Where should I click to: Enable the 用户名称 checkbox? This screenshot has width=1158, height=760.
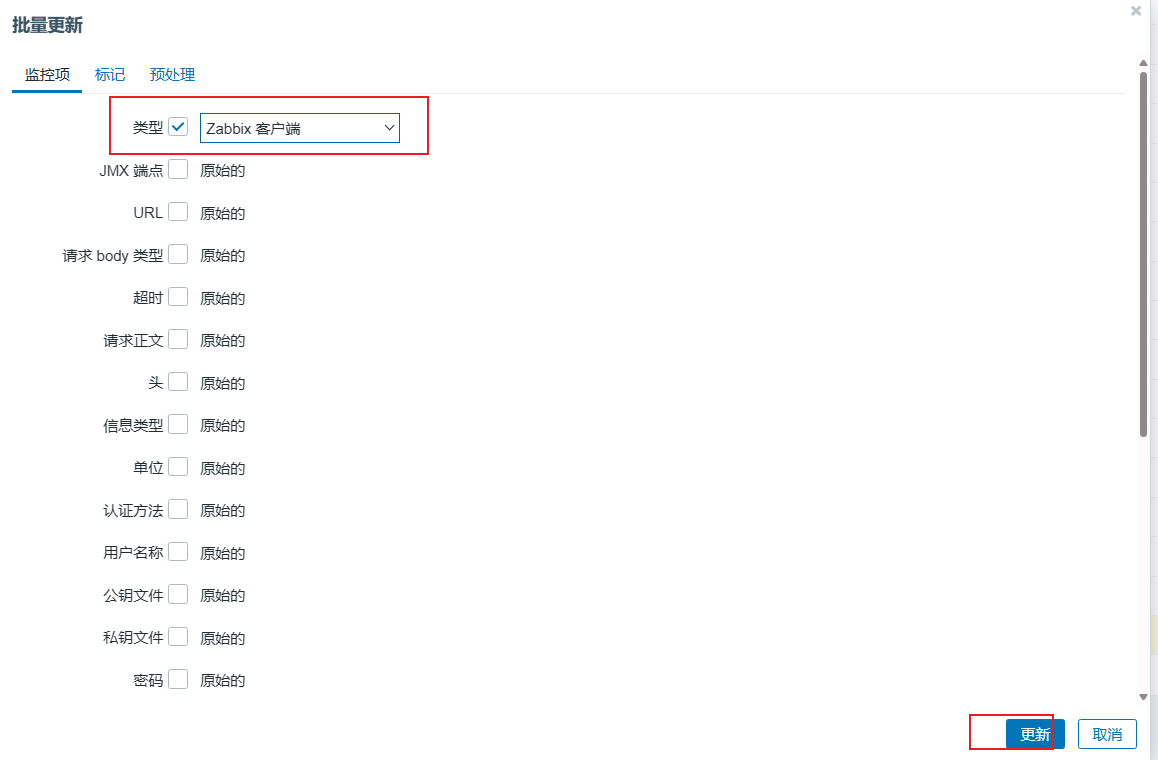(x=178, y=552)
